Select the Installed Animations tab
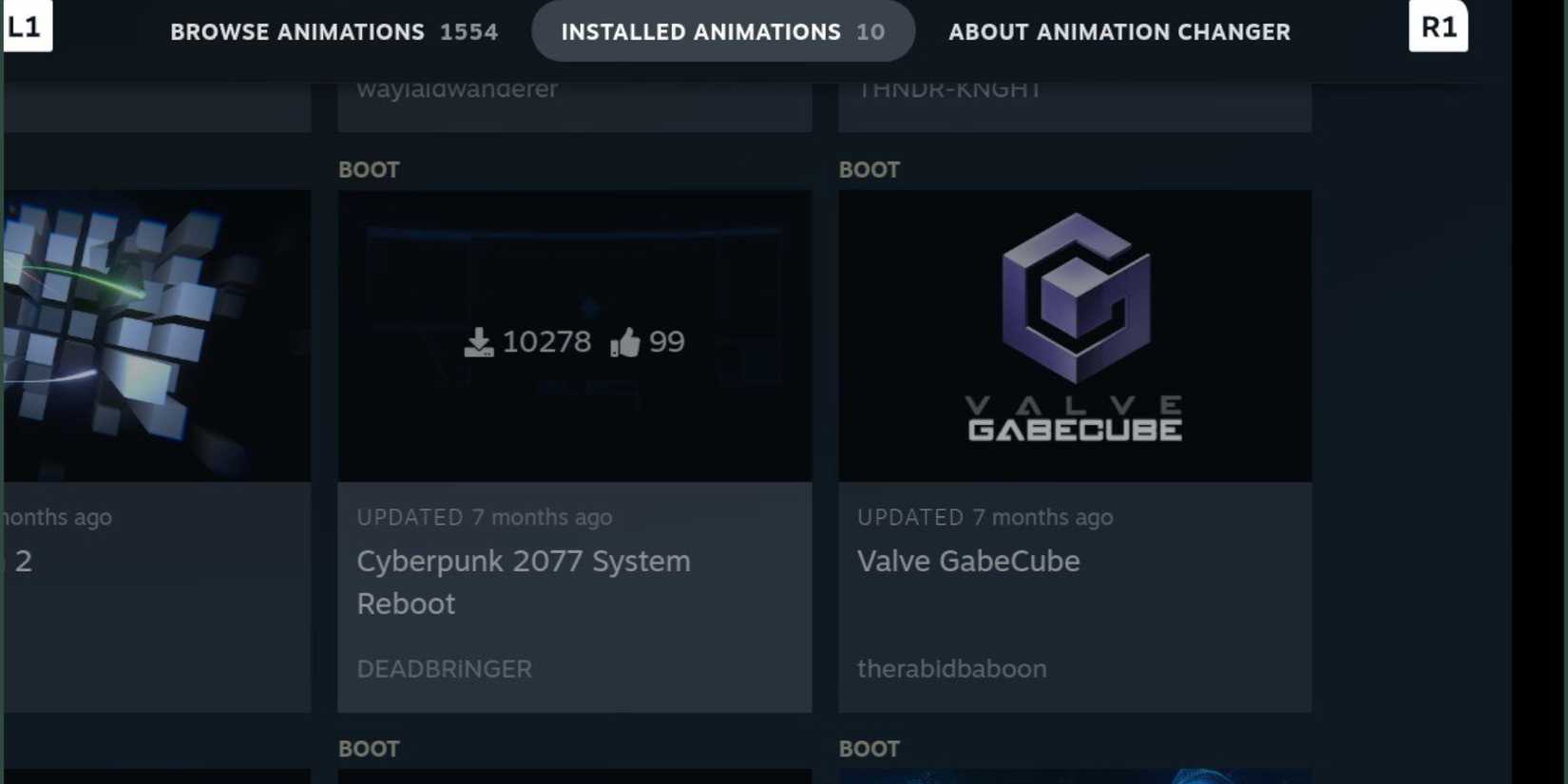 click(x=723, y=31)
